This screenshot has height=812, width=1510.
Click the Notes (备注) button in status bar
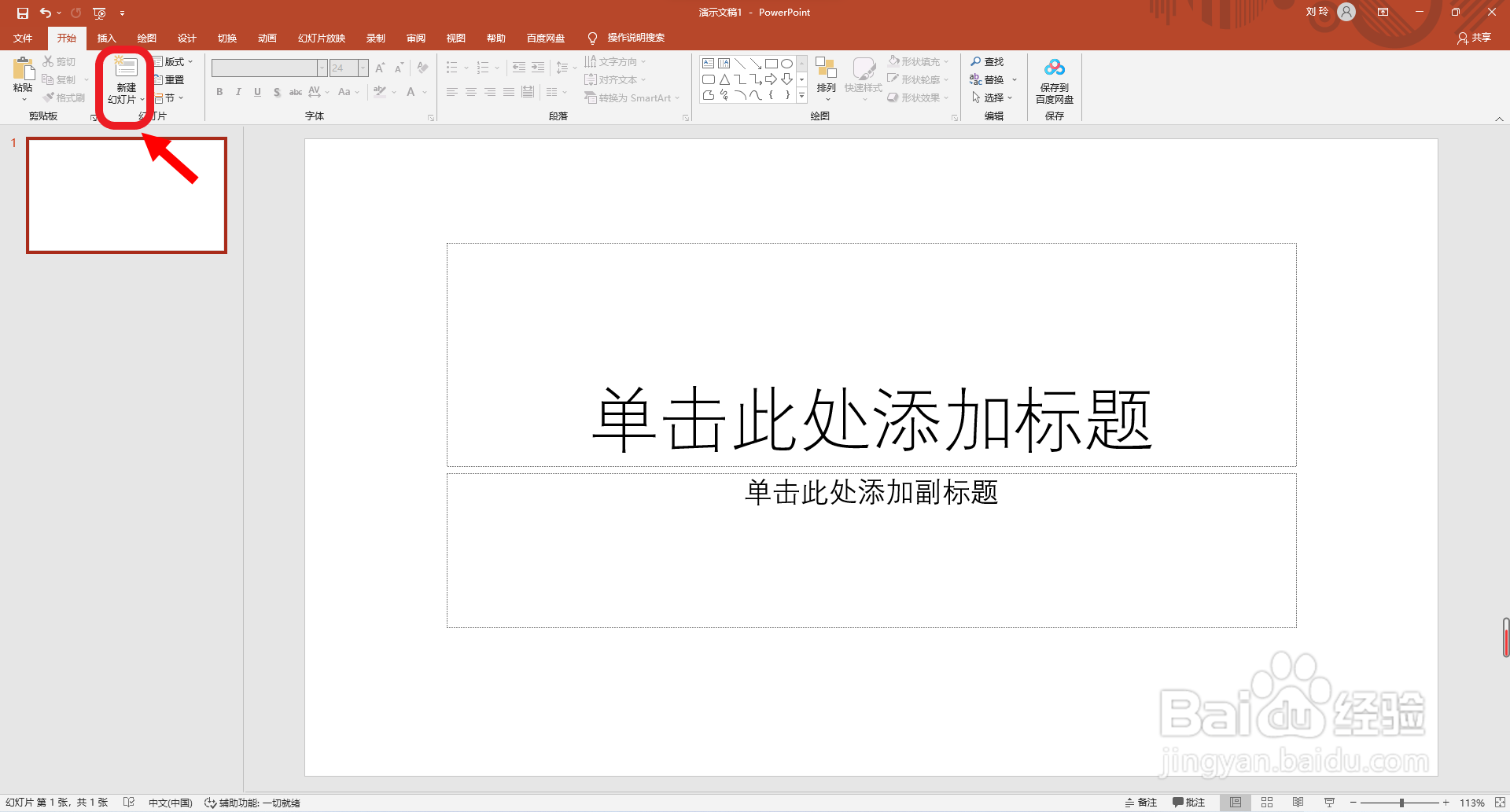(1141, 803)
